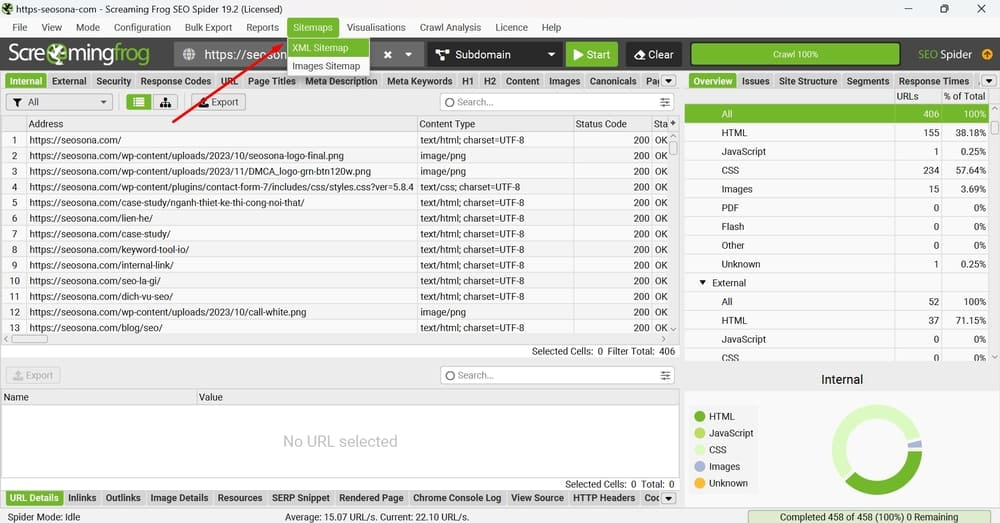This screenshot has width=1000, height=523.
Task: Click HTML legend color dot
Action: (700, 416)
